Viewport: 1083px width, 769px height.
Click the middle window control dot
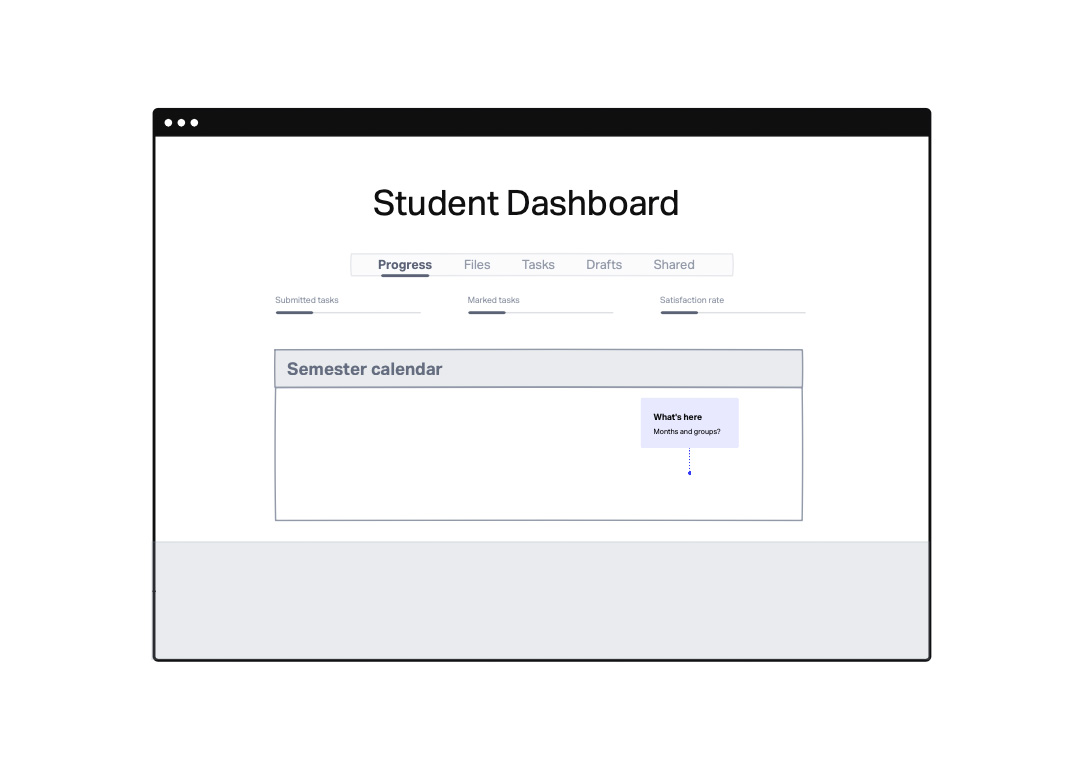click(x=182, y=123)
